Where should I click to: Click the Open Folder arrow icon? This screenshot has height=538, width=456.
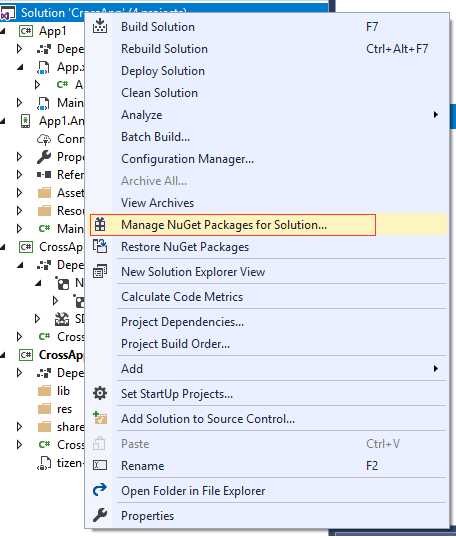100,490
